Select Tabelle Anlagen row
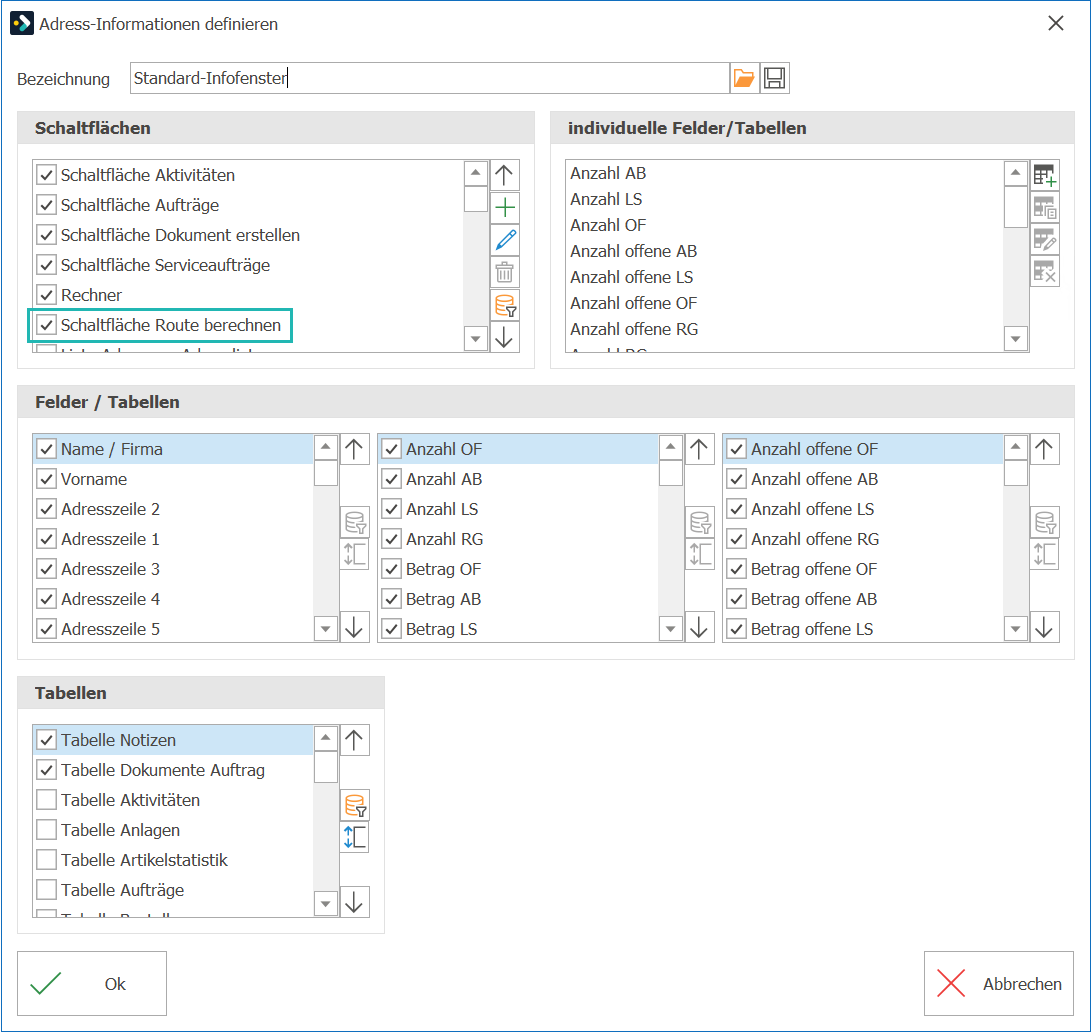This screenshot has width=1092, height=1032. point(173,830)
